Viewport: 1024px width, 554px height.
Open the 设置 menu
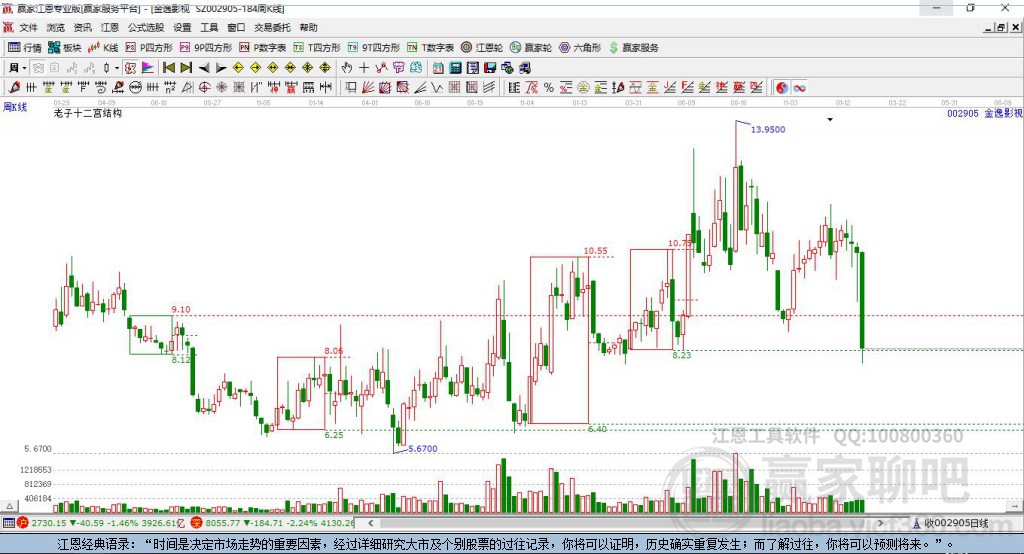tap(182, 27)
